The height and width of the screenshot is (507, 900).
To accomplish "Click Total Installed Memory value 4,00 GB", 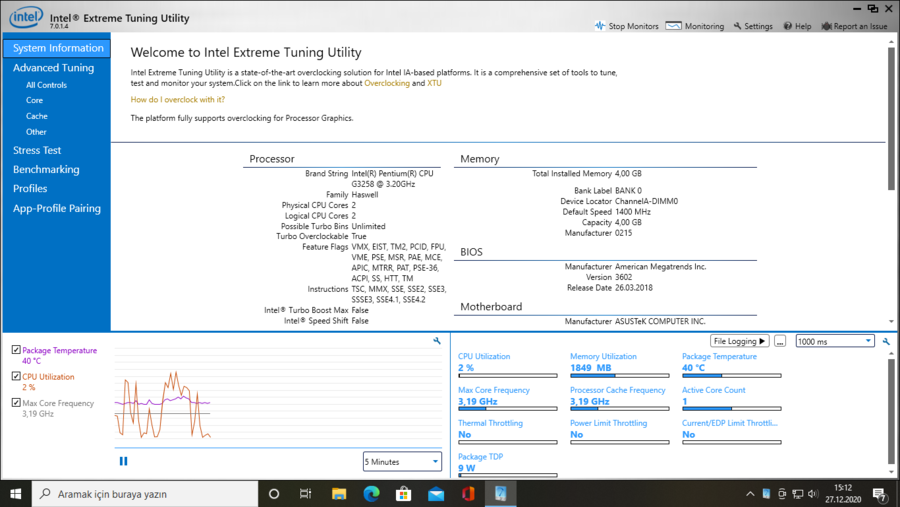I will (628, 173).
